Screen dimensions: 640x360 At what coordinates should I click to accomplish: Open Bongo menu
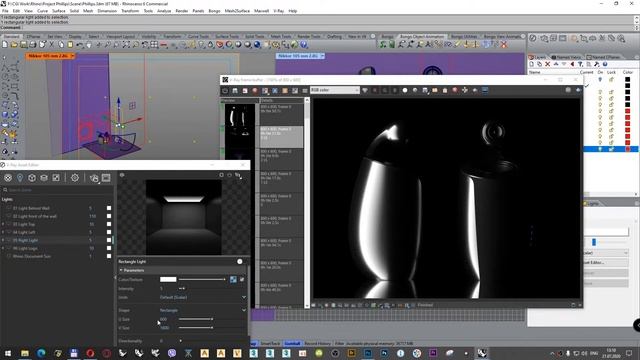coord(214,11)
